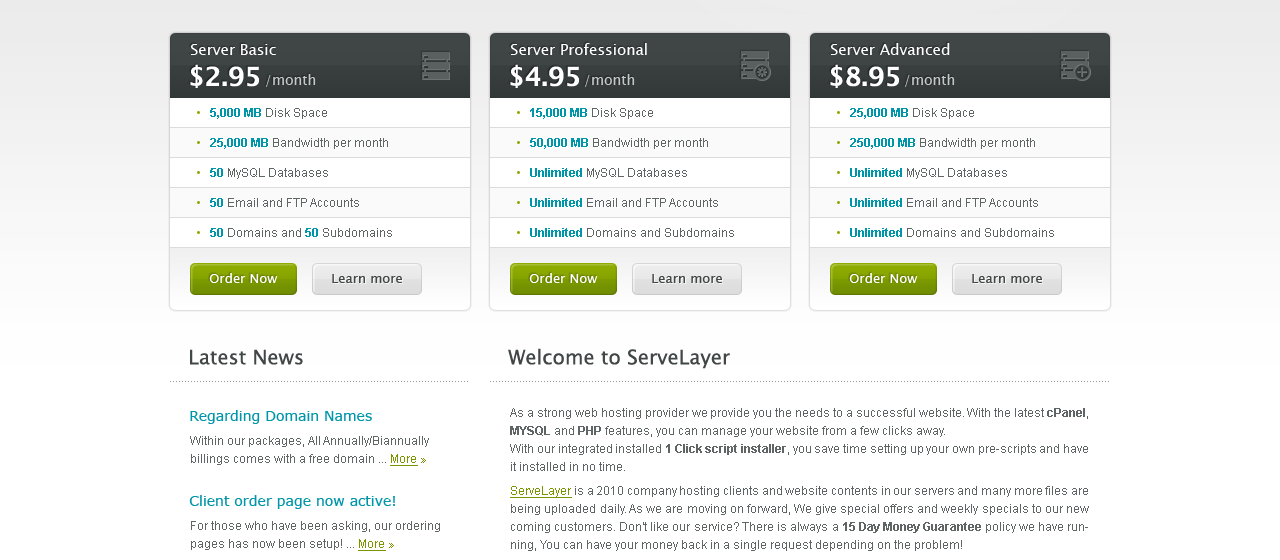Image resolution: width=1280 pixels, height=560 pixels.
Task: Click the Server Advanced plus server icon
Action: pyautogui.click(x=1076, y=66)
